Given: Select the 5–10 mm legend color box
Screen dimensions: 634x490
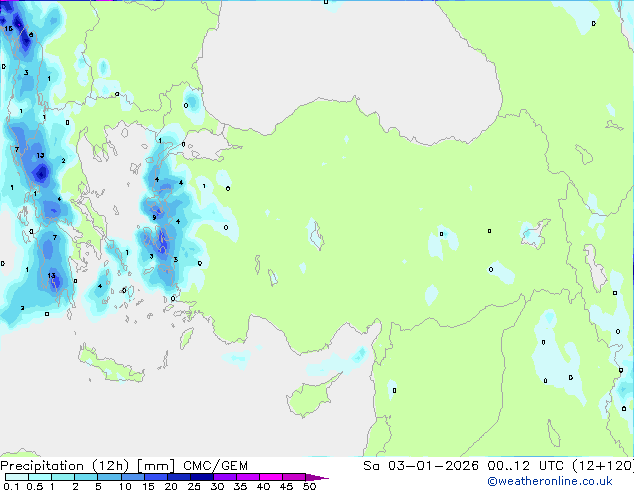Looking at the screenshot, I should [109, 477].
